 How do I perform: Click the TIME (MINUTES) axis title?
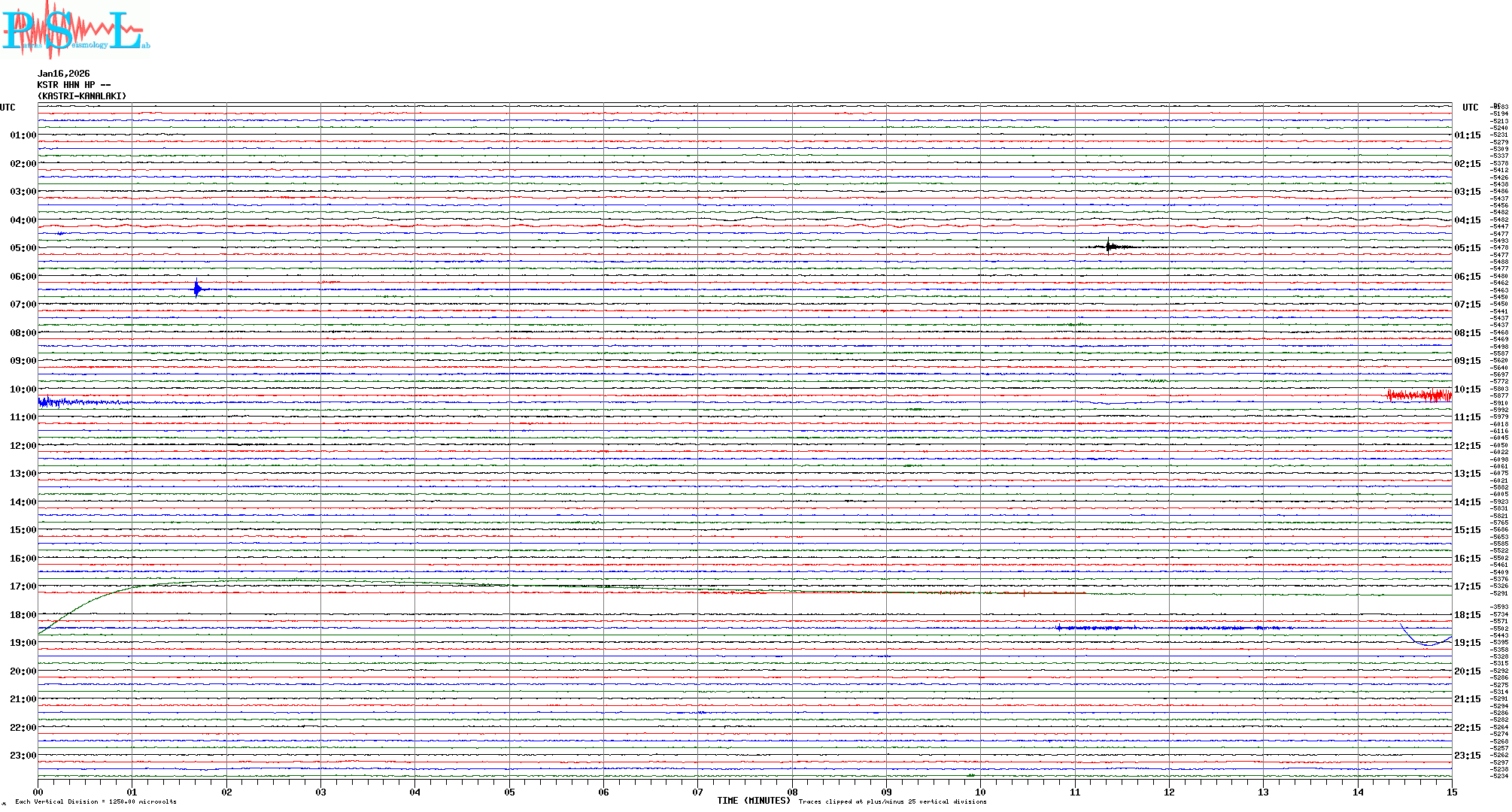pyautogui.click(x=754, y=801)
